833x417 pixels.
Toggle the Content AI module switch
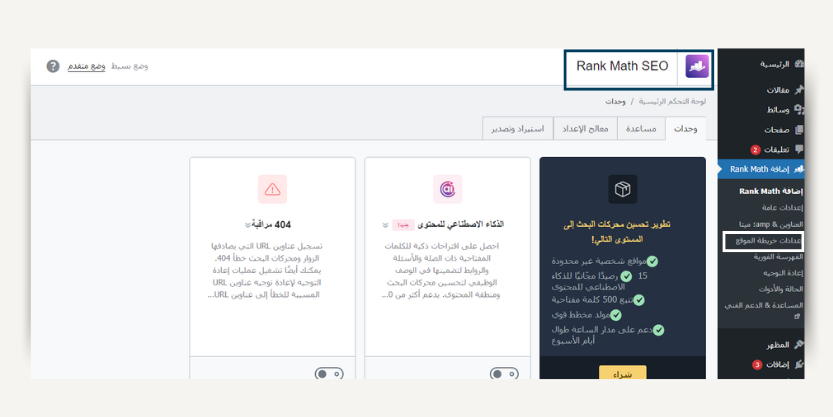pyautogui.click(x=504, y=373)
